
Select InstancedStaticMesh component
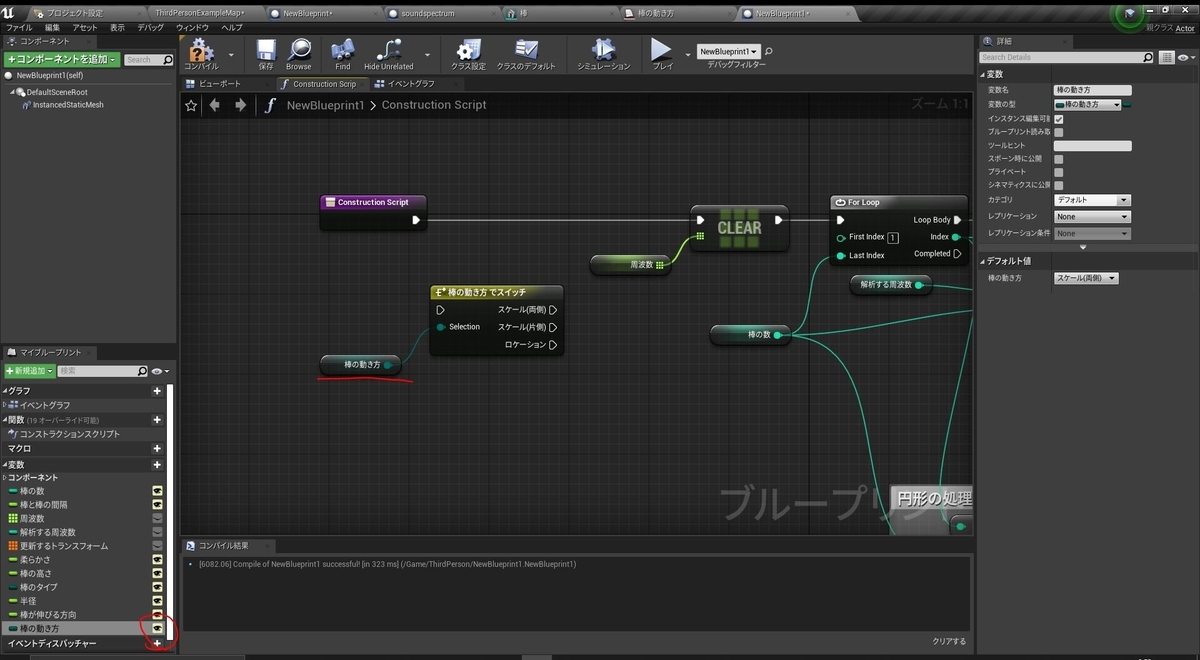click(68, 105)
